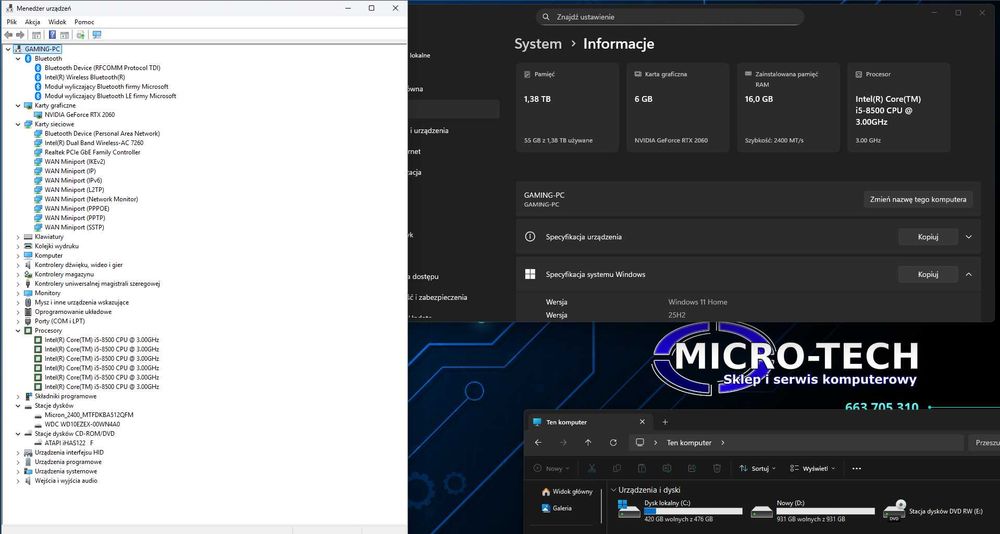
Task: Open the Akcja menu
Action: [33, 21]
